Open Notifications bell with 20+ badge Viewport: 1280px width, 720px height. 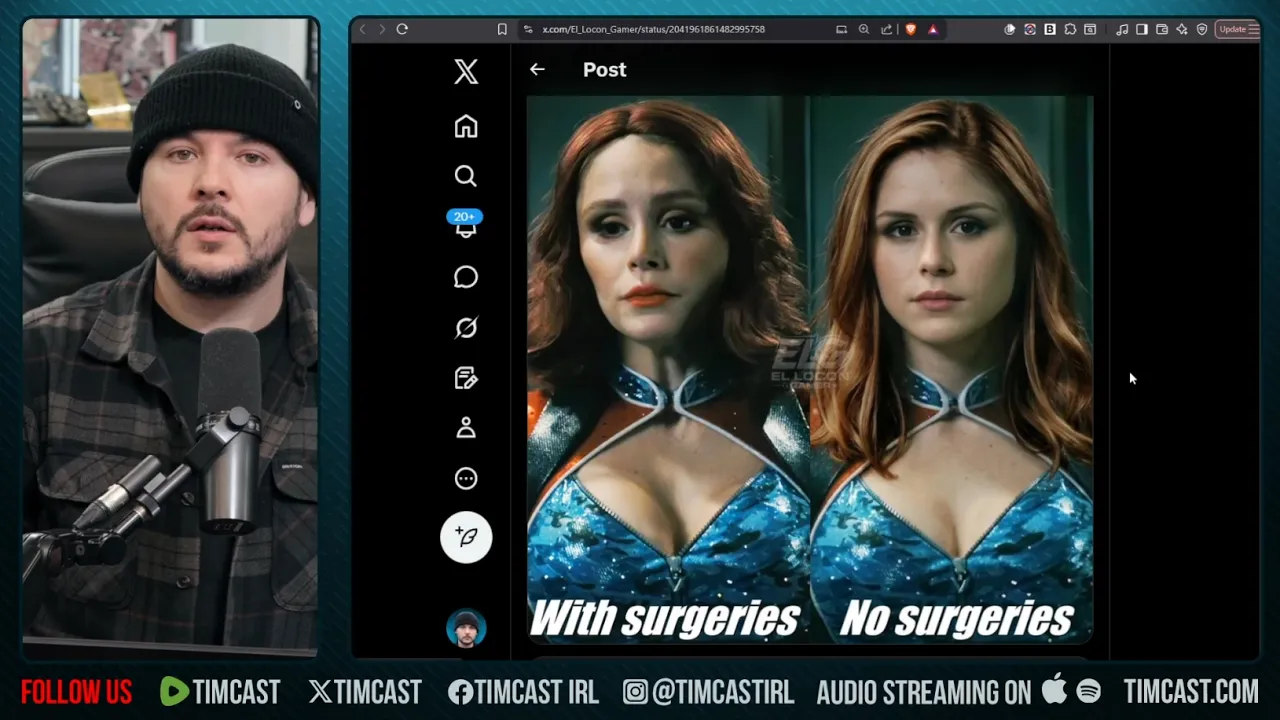coord(466,226)
